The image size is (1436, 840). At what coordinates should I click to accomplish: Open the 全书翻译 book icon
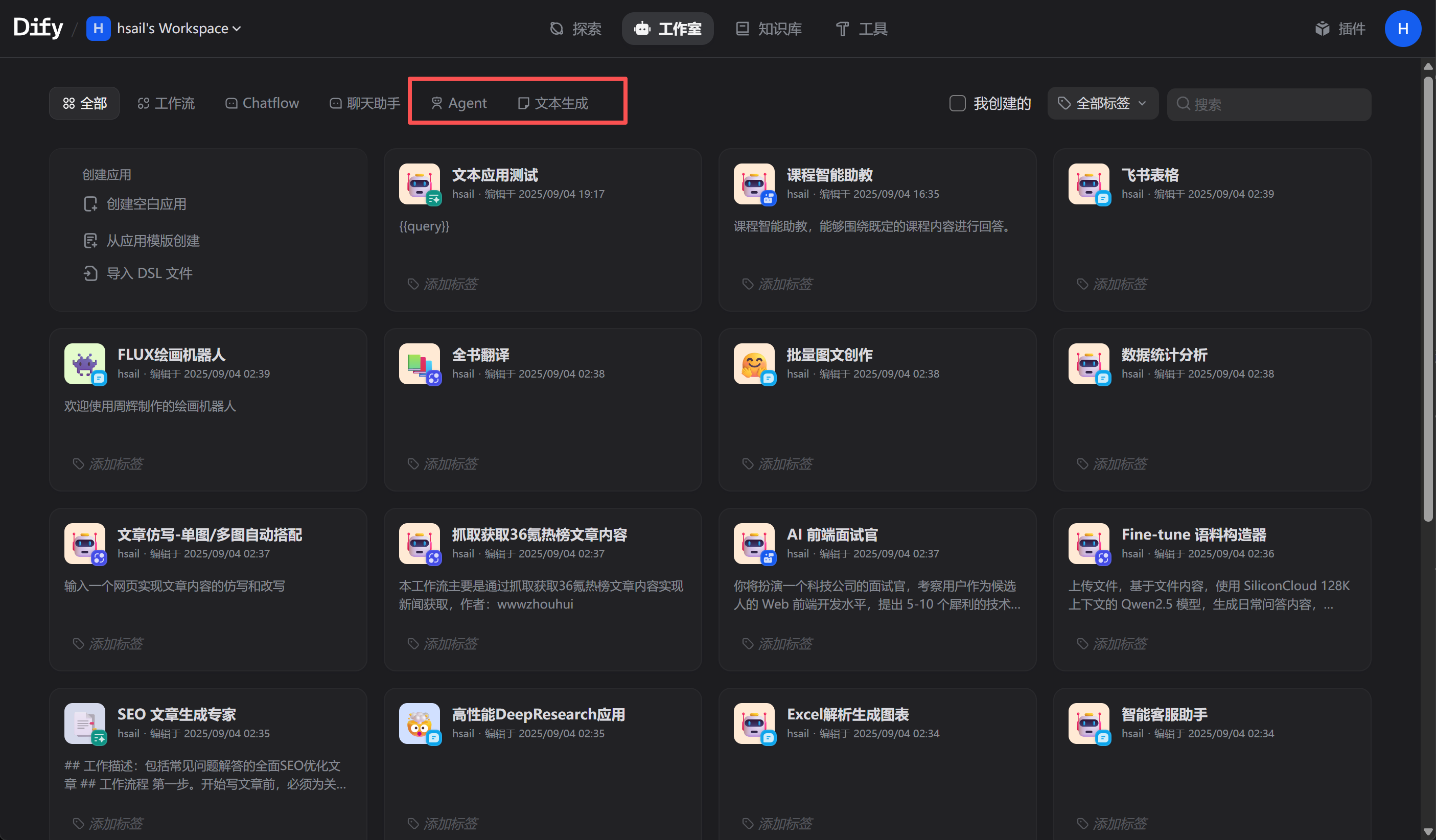pyautogui.click(x=420, y=364)
